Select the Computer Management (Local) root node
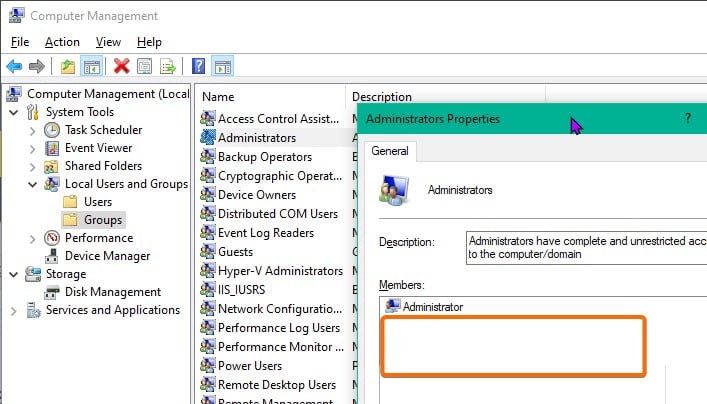This screenshot has height=404, width=707. tap(108, 94)
